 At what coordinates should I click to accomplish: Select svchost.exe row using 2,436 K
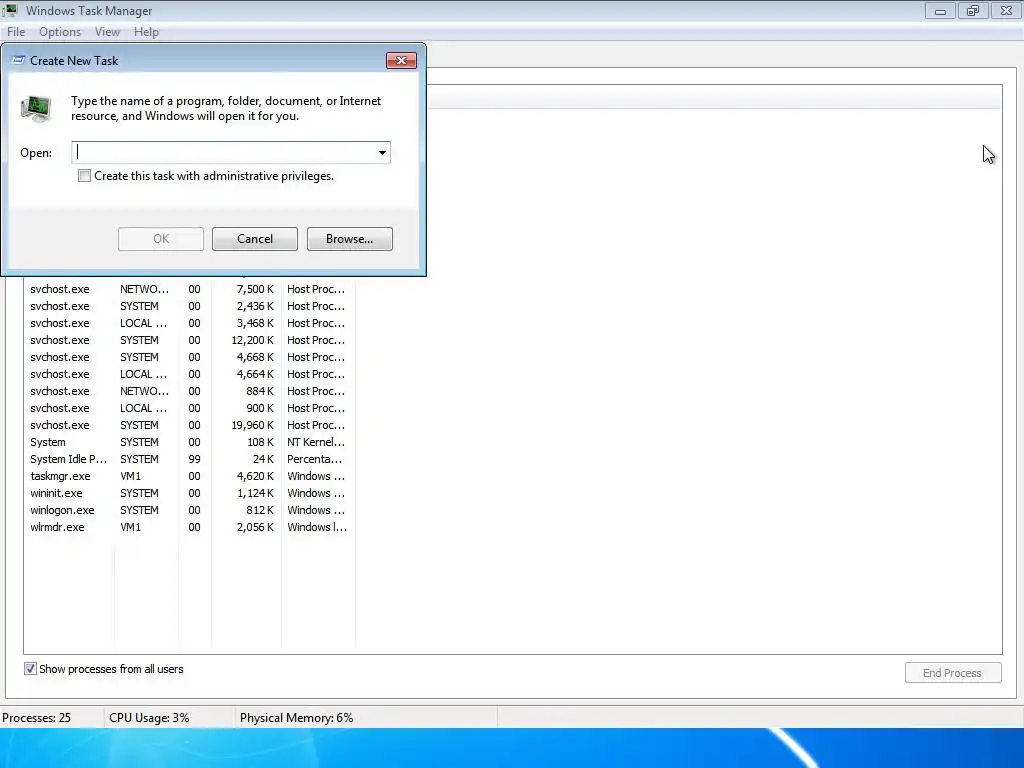[x=189, y=306]
